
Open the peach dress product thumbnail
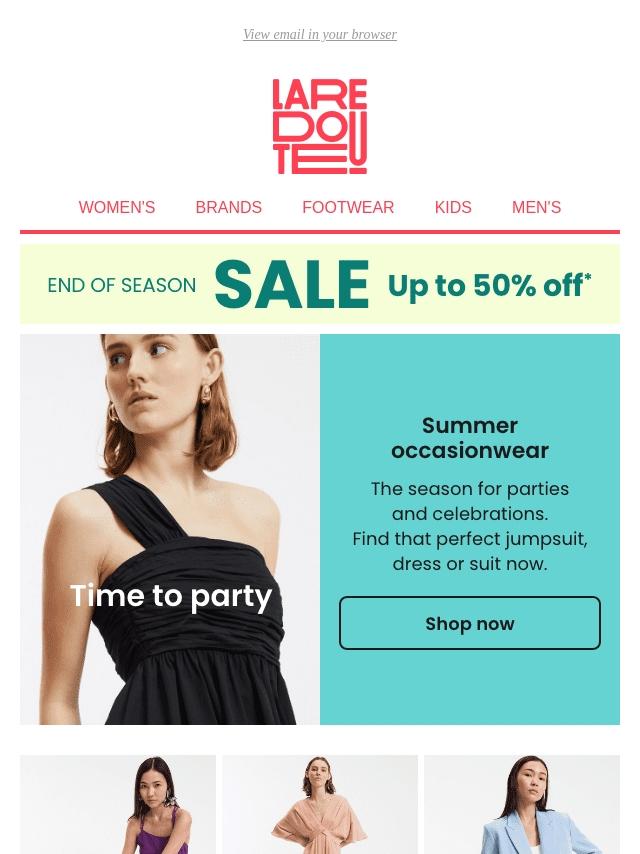coord(320,804)
